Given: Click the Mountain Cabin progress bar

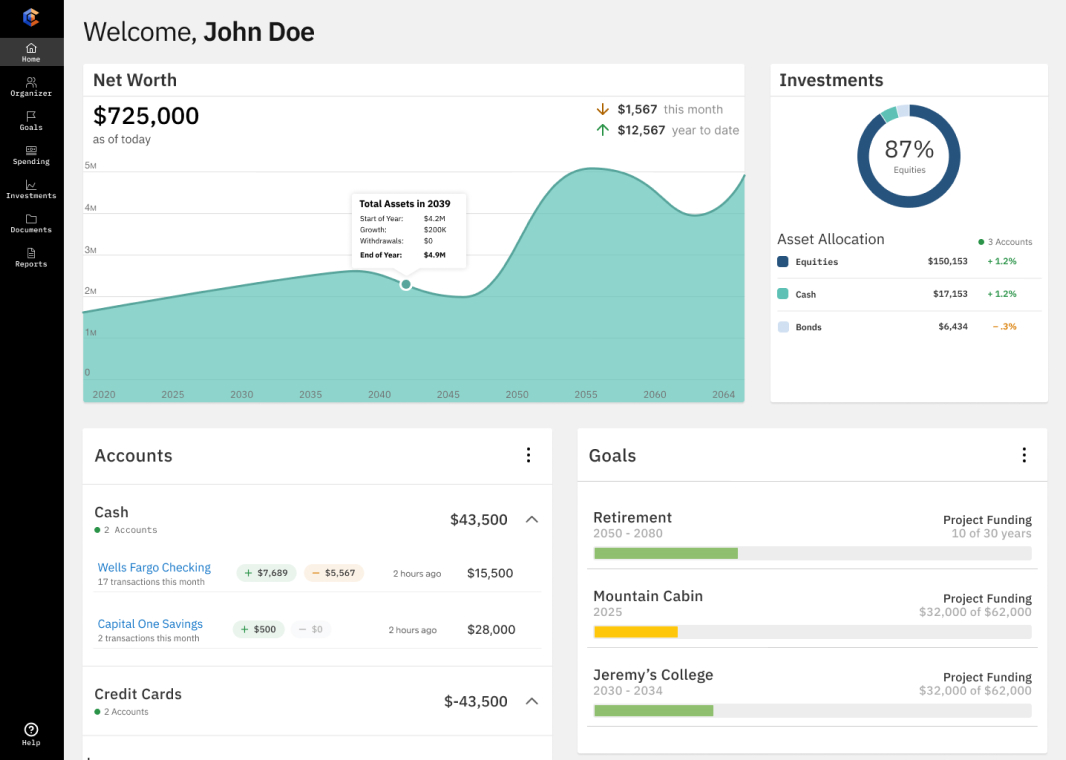Looking at the screenshot, I should pyautogui.click(x=812, y=632).
